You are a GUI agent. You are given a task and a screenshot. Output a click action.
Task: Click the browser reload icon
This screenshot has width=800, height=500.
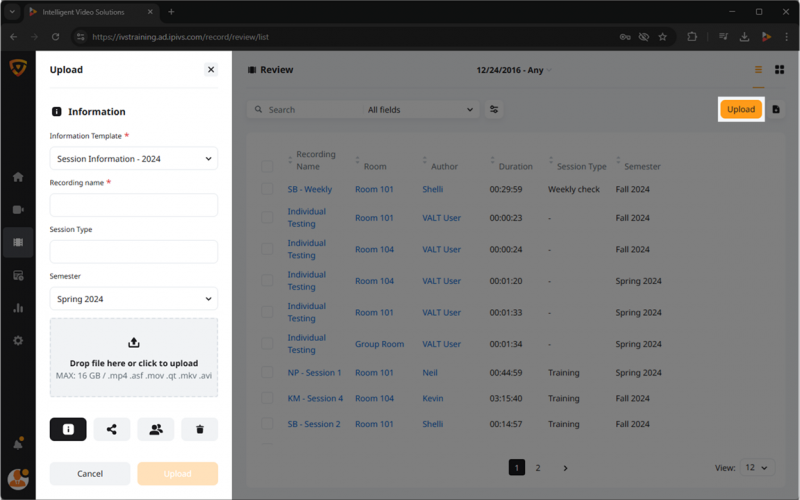[x=56, y=37]
